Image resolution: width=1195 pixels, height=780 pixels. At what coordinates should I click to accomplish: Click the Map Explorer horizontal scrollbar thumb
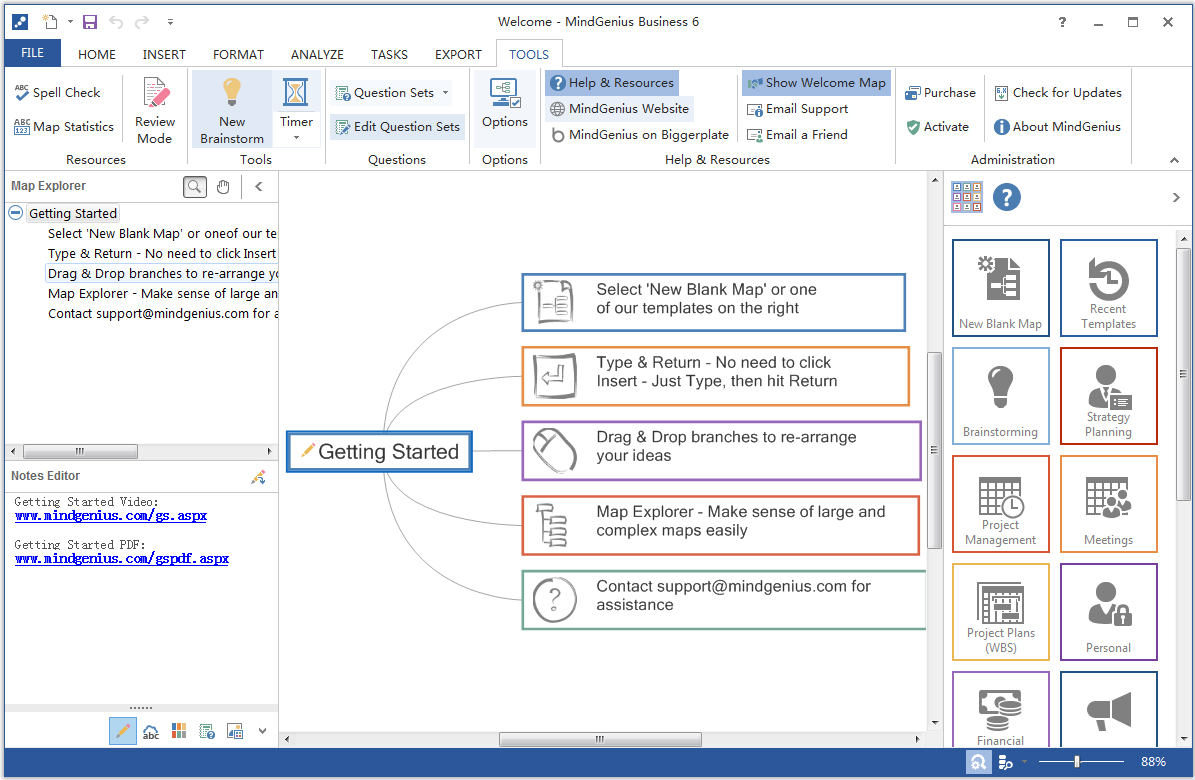pos(80,451)
